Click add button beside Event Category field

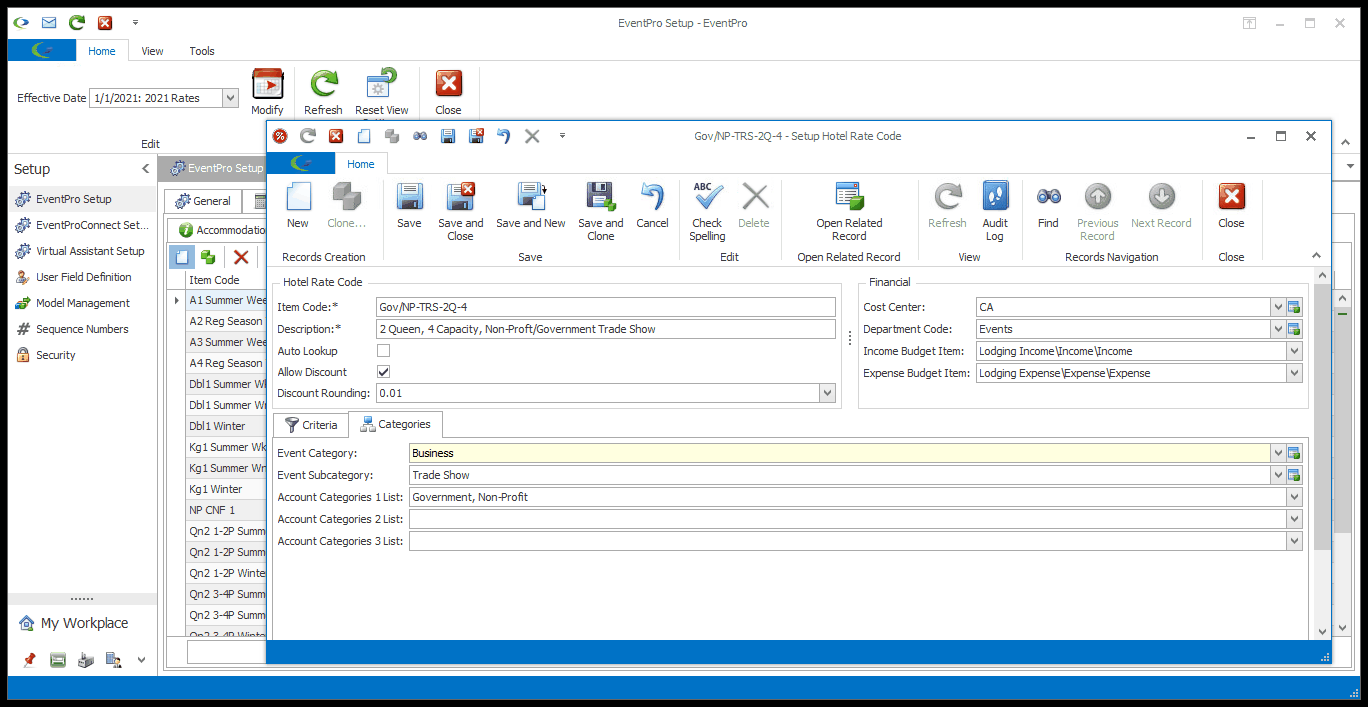click(1294, 453)
